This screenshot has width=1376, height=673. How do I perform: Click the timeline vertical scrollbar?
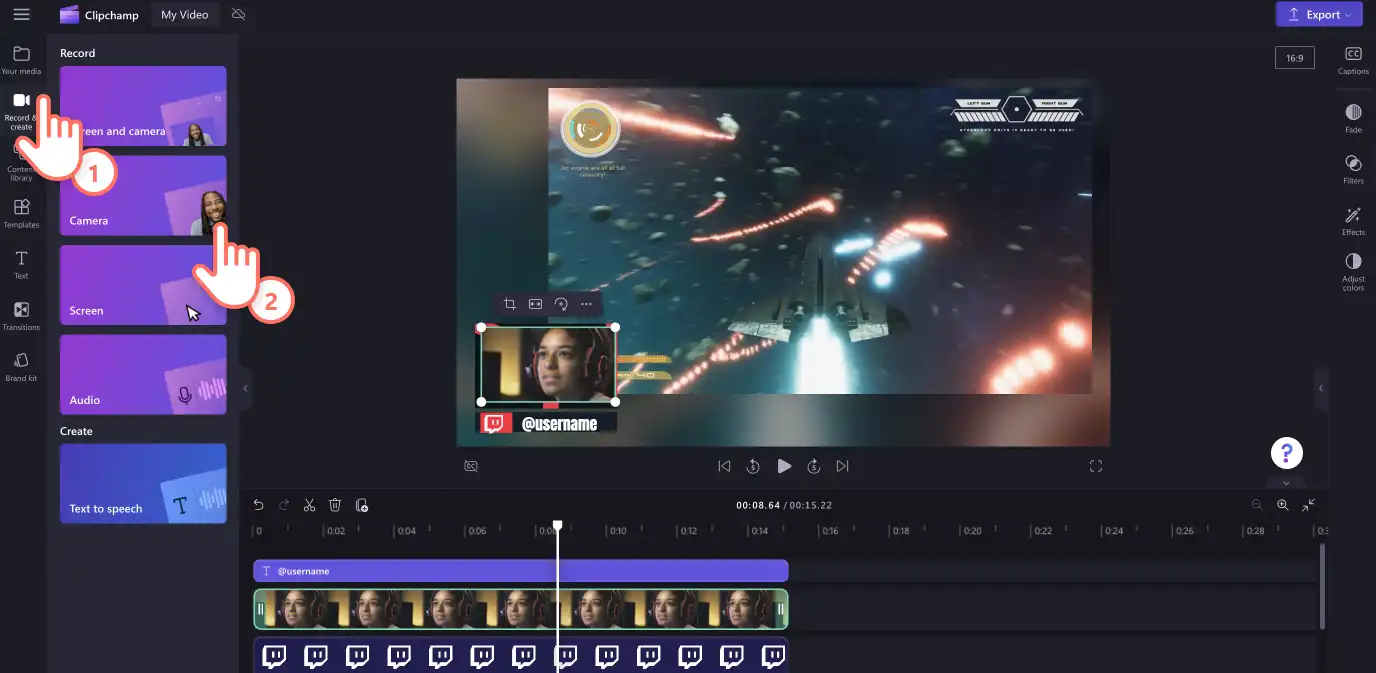pyautogui.click(x=1322, y=586)
